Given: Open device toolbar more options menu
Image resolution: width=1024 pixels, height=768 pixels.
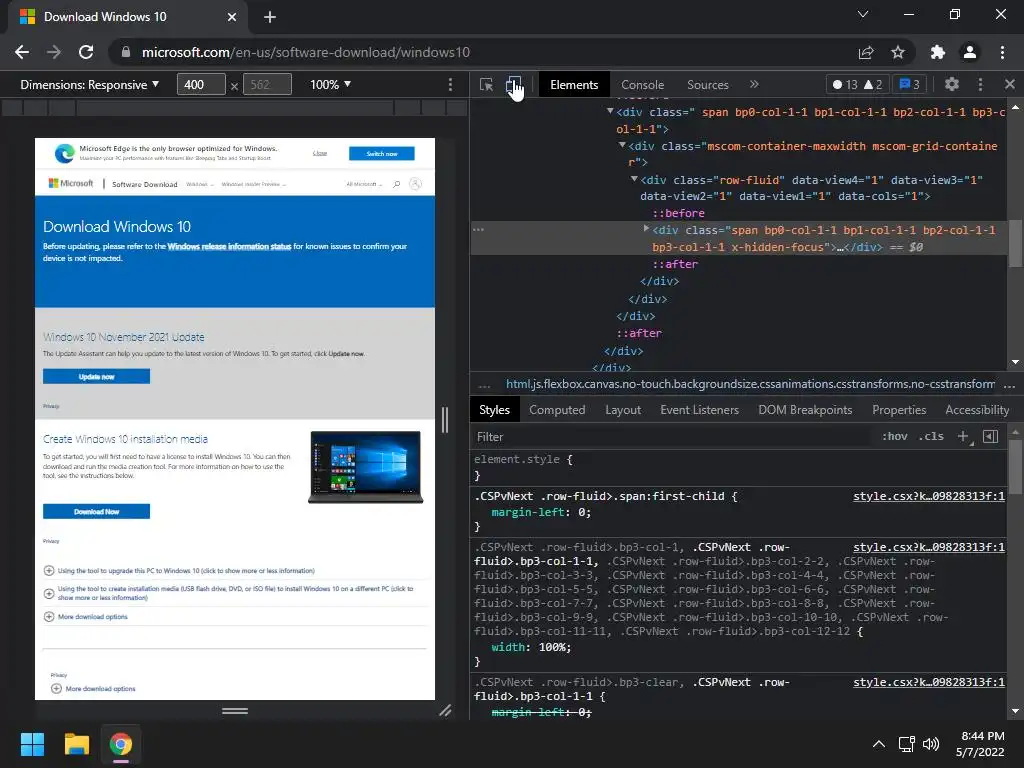Looking at the screenshot, I should [x=450, y=85].
